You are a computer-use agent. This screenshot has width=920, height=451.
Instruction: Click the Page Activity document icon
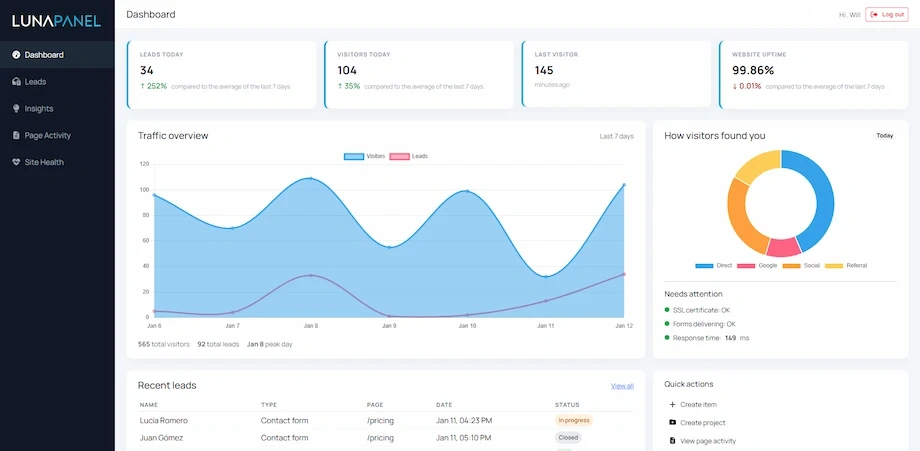pyautogui.click(x=16, y=135)
